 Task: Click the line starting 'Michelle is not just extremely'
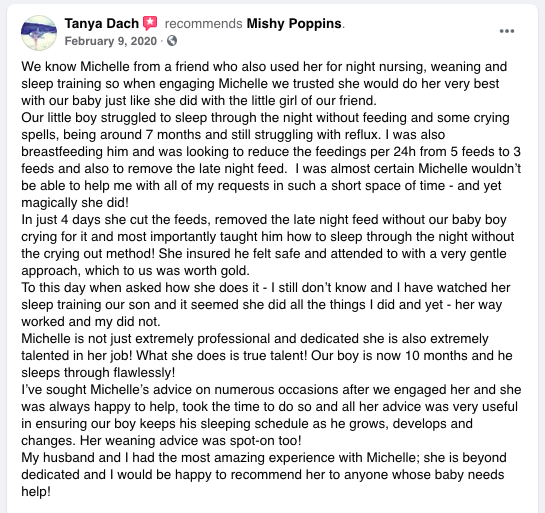255,339
